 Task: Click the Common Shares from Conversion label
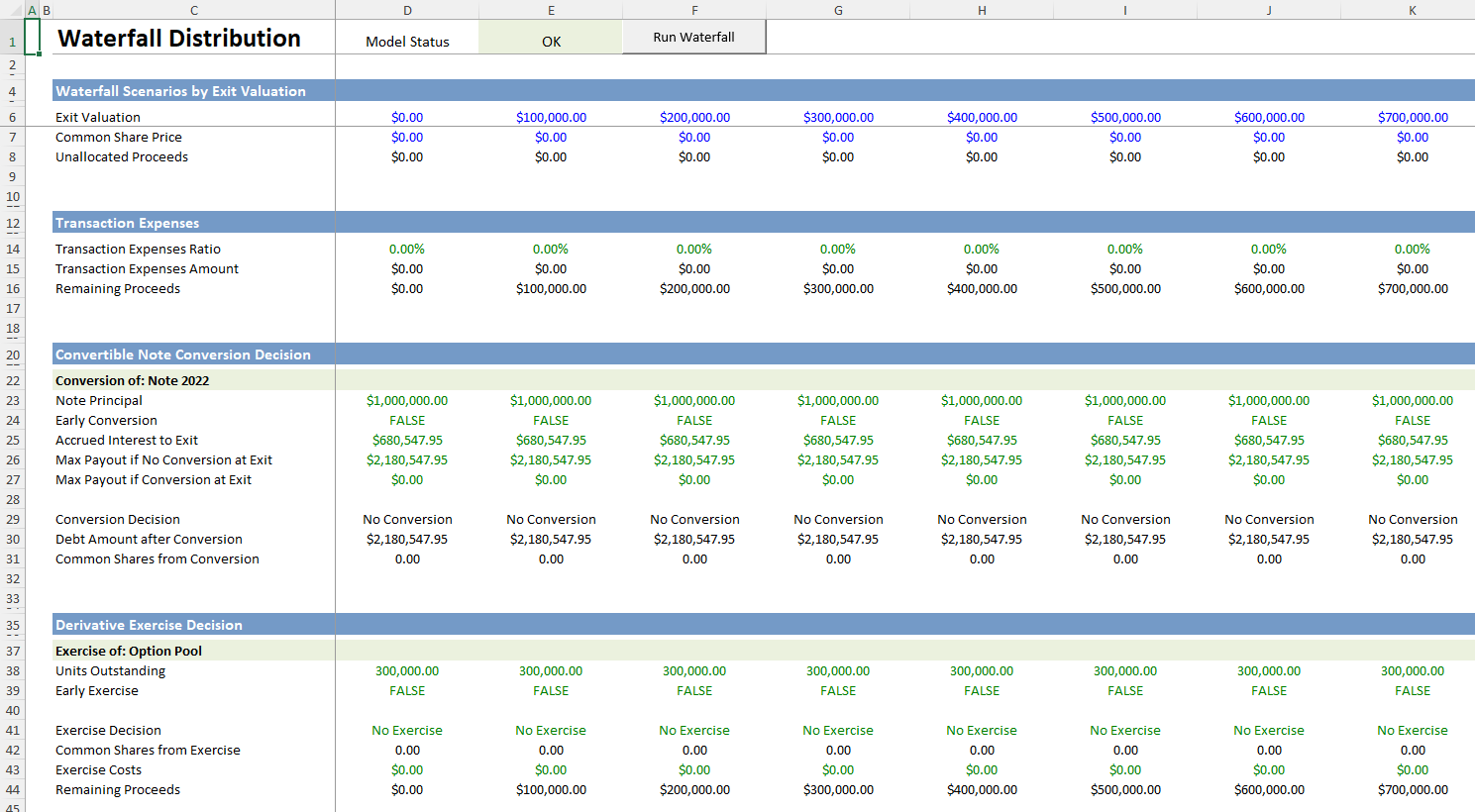tap(158, 558)
